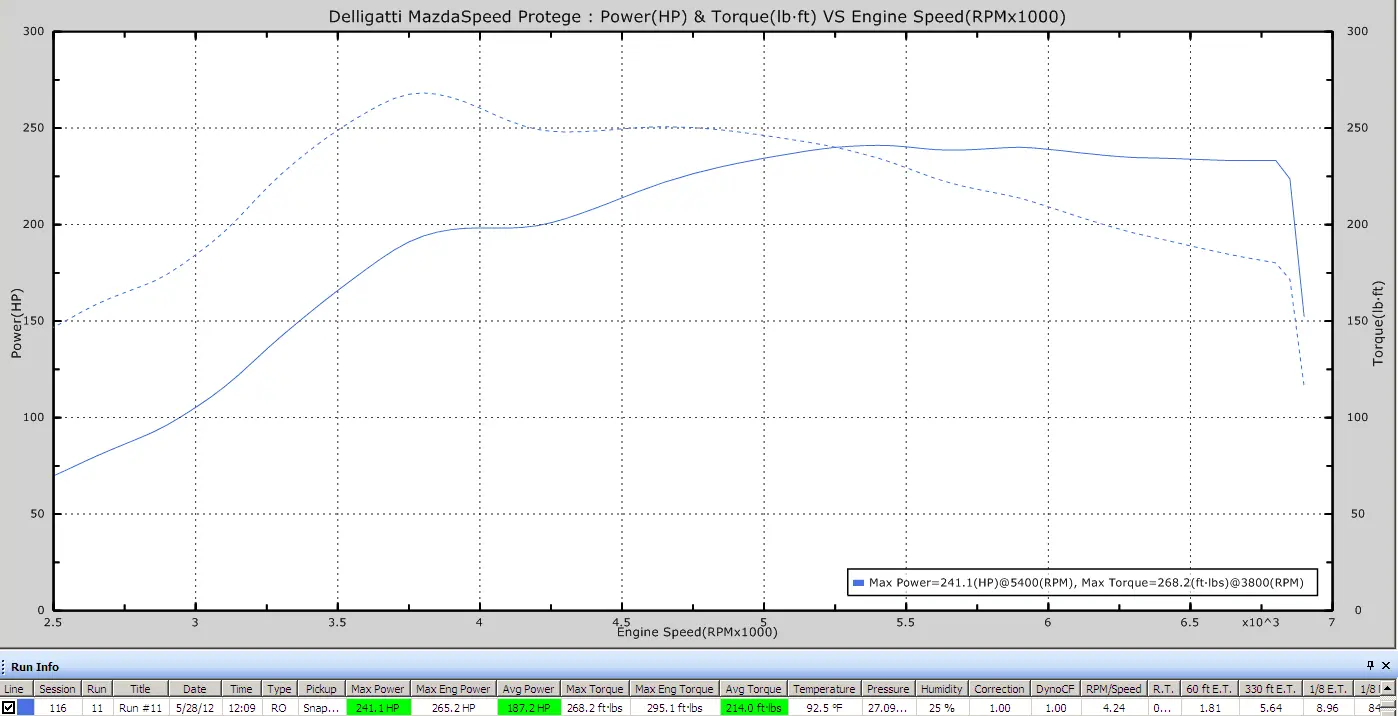Click the Date column header
This screenshot has height=716, width=1398.
pyautogui.click(x=194, y=689)
